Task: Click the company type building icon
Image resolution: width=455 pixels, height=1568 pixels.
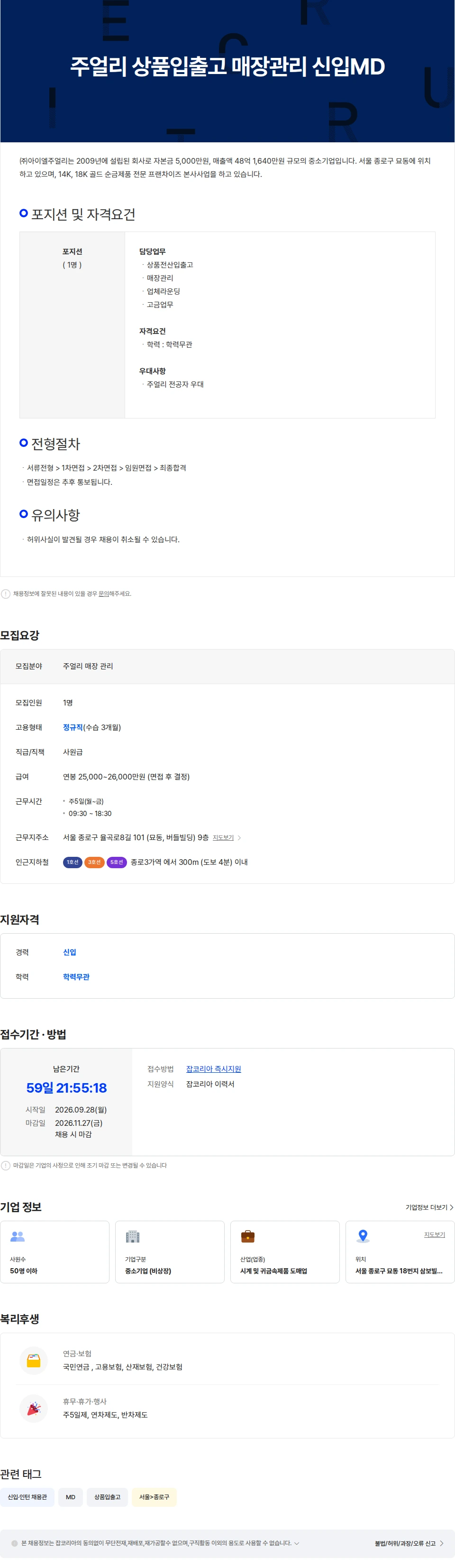Action: [x=133, y=1236]
